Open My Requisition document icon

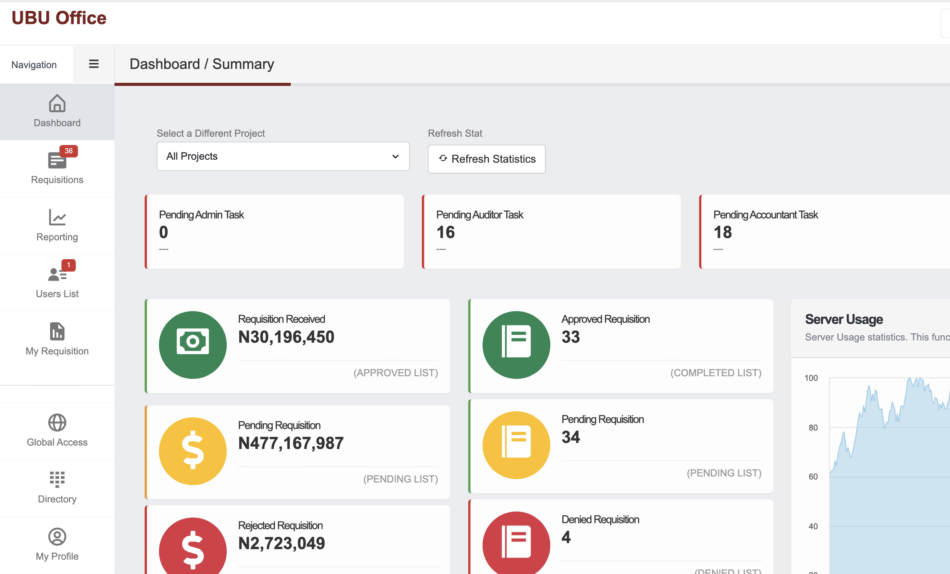(x=57, y=332)
